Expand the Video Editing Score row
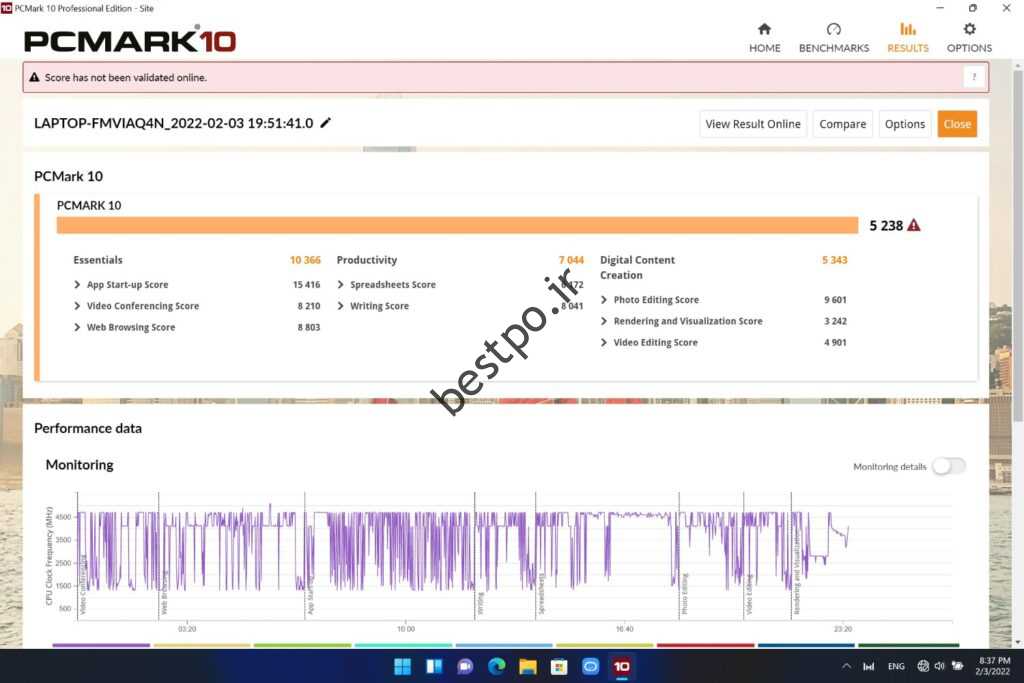This screenshot has width=1024, height=683. [x=603, y=342]
